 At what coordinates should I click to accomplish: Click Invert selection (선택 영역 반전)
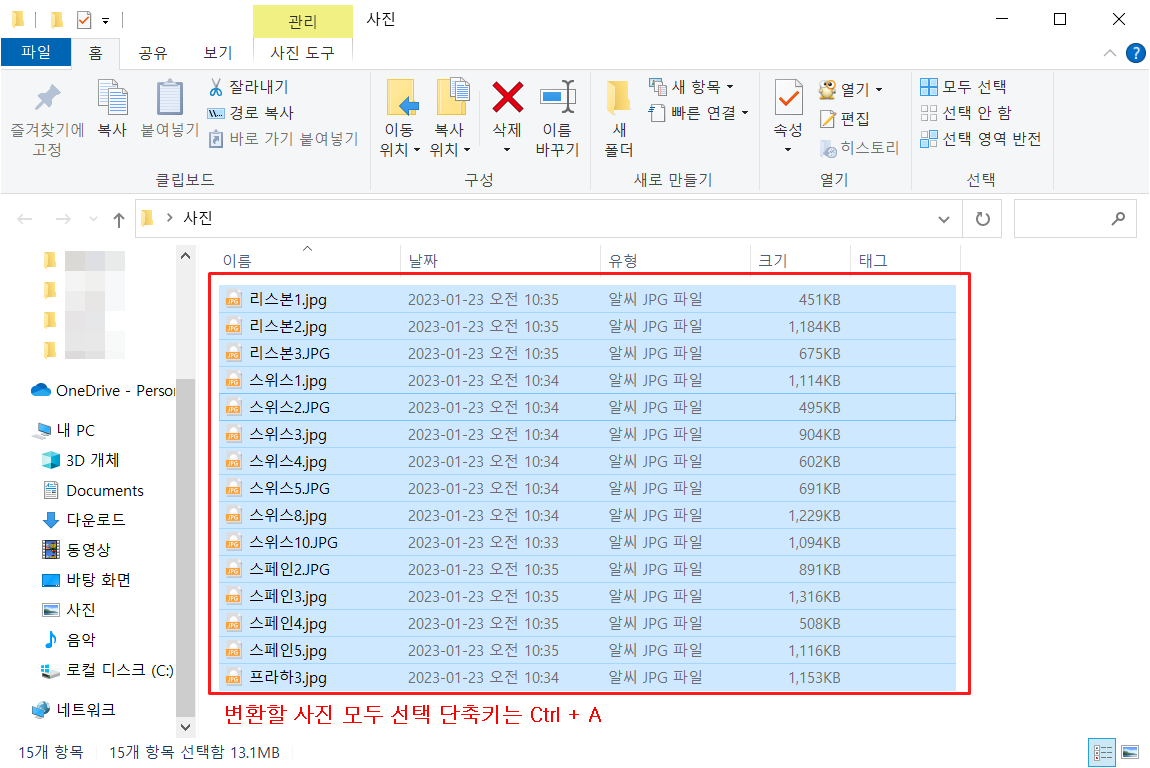click(981, 139)
